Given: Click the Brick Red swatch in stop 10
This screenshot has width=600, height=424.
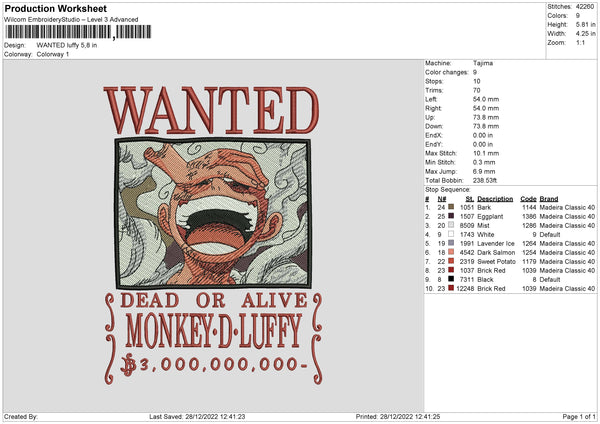Looking at the screenshot, I should pos(451,288).
